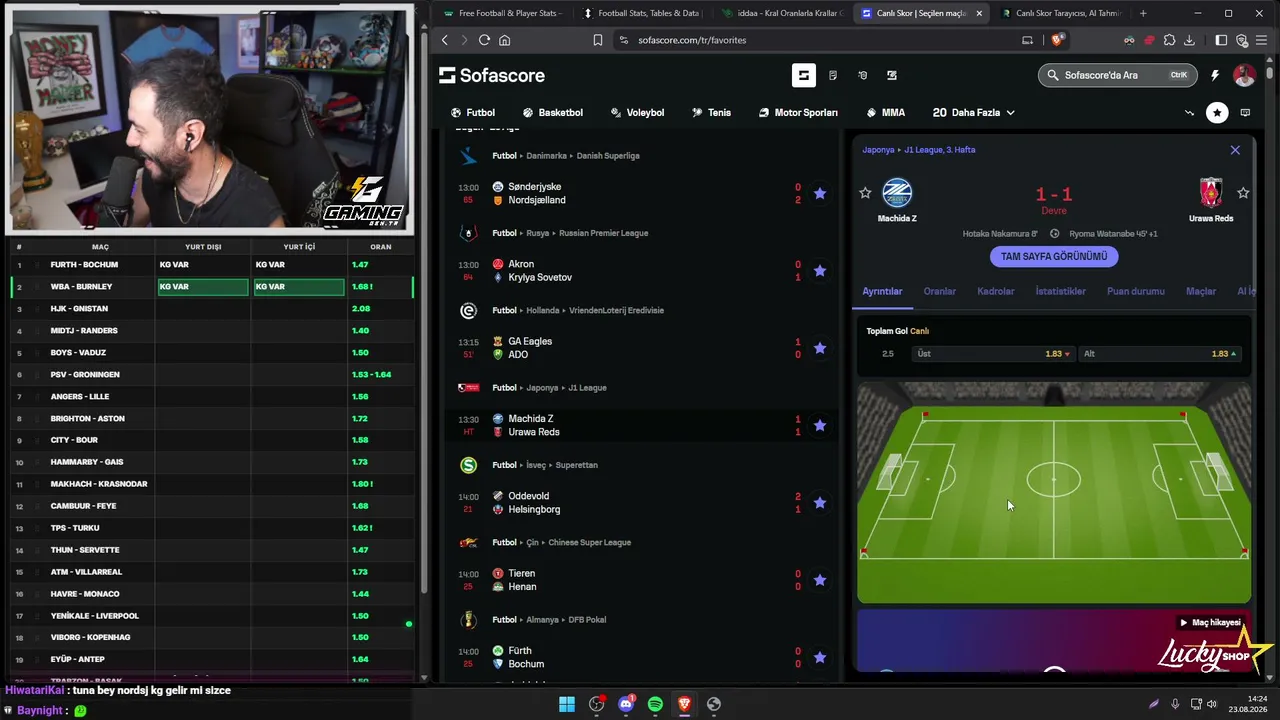Switch to the Oranlar tab
1280x720 pixels.
tap(939, 291)
